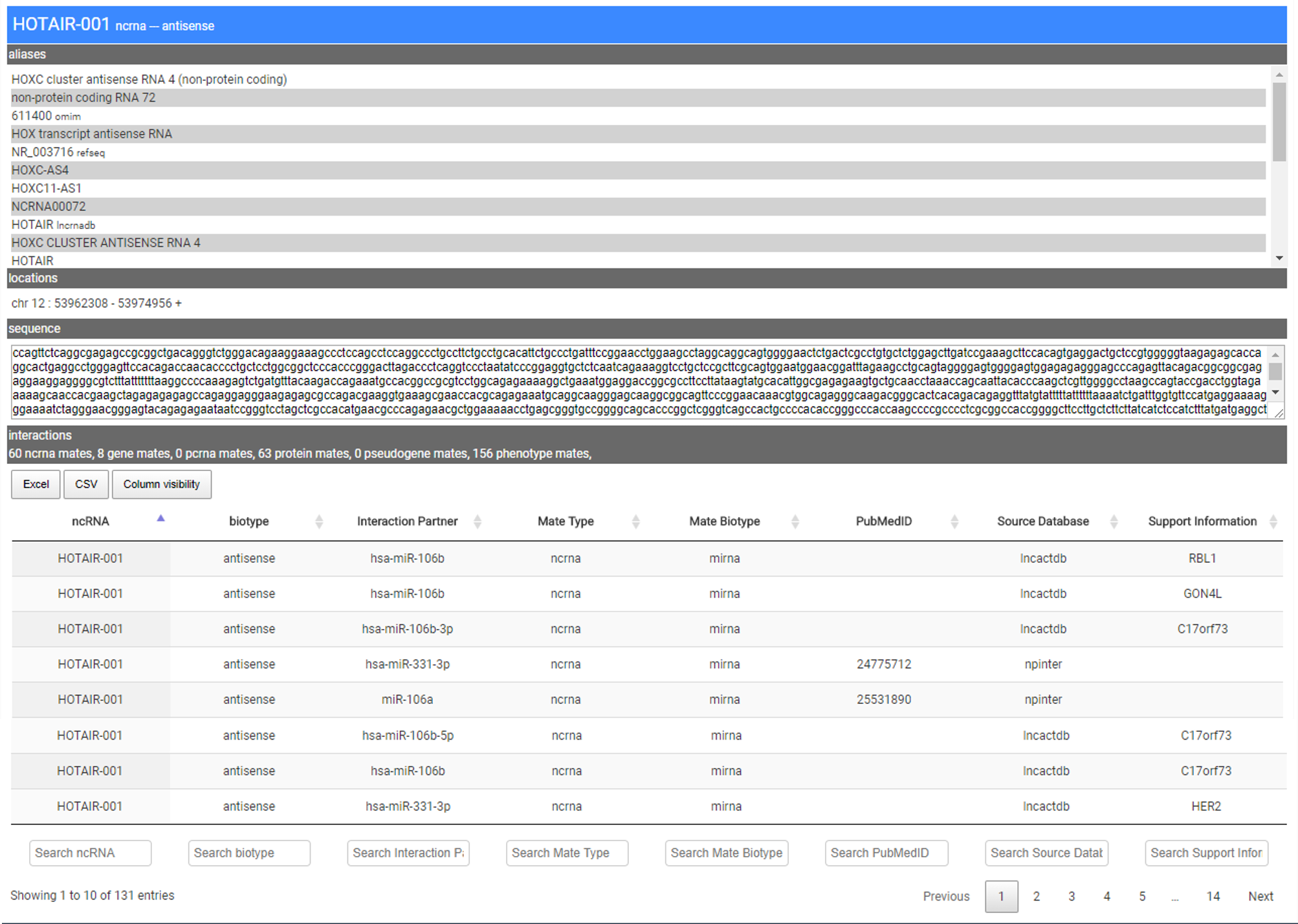Click aliases list scroll-down arrow
Viewport: 1298px width, 924px height.
click(x=1279, y=258)
